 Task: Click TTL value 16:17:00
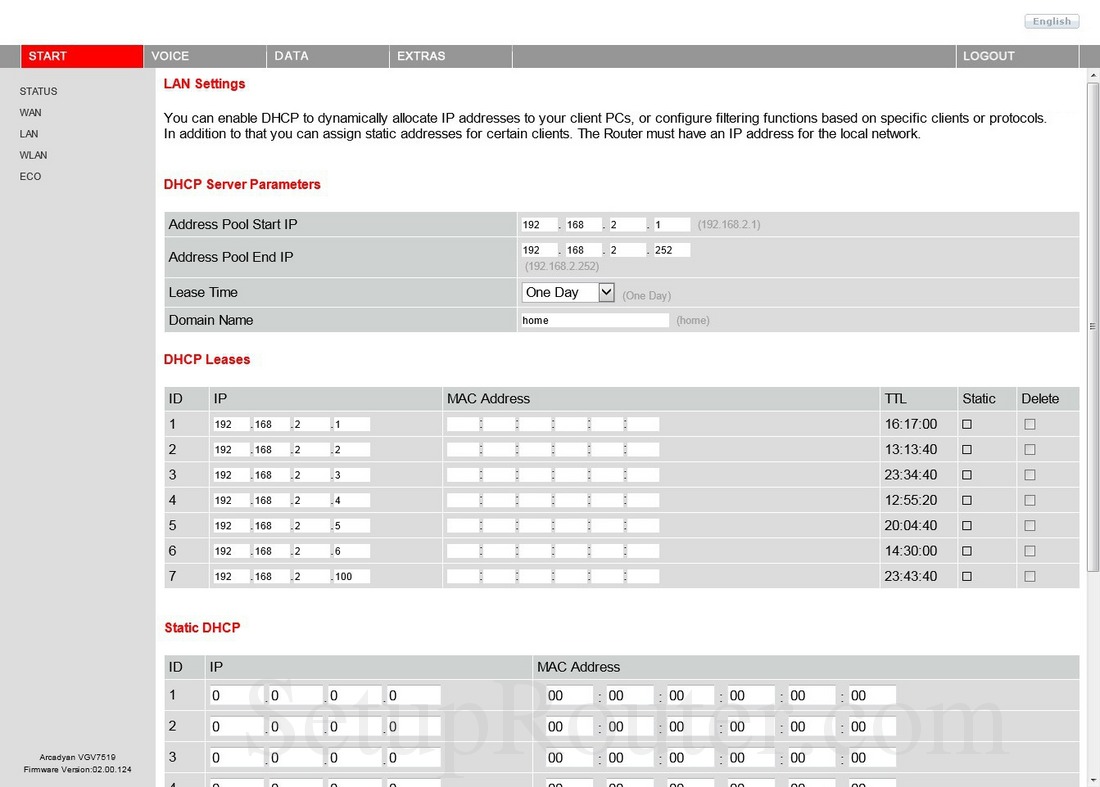[x=911, y=424]
